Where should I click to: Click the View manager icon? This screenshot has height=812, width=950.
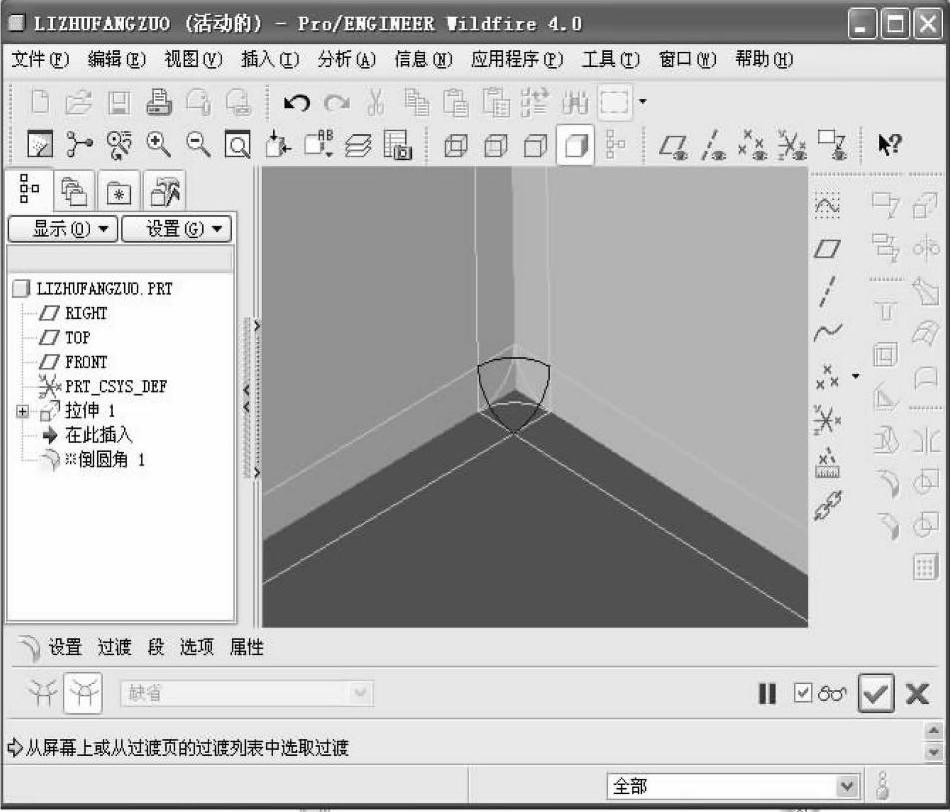coord(397,145)
